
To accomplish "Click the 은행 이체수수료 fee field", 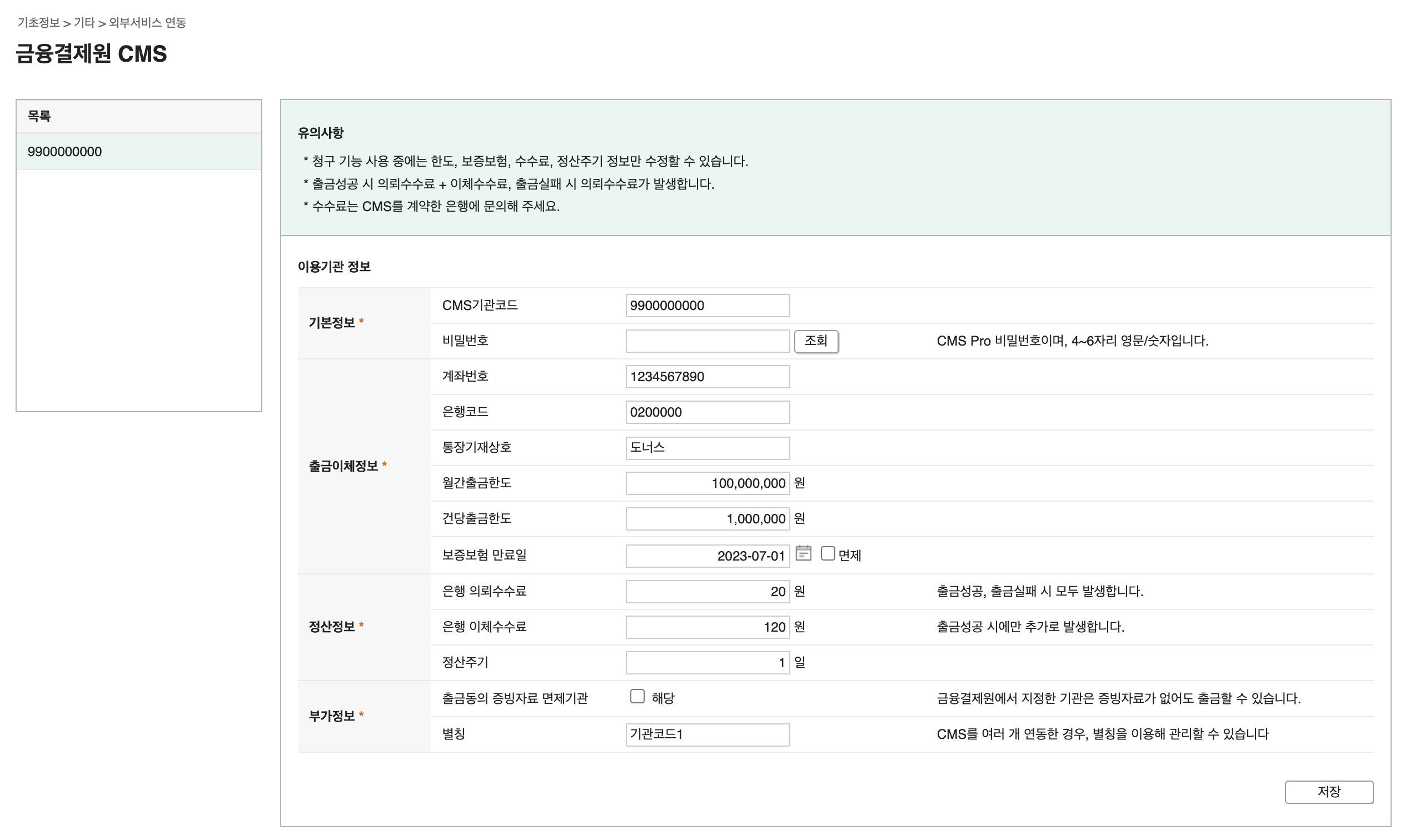I will click(x=707, y=627).
